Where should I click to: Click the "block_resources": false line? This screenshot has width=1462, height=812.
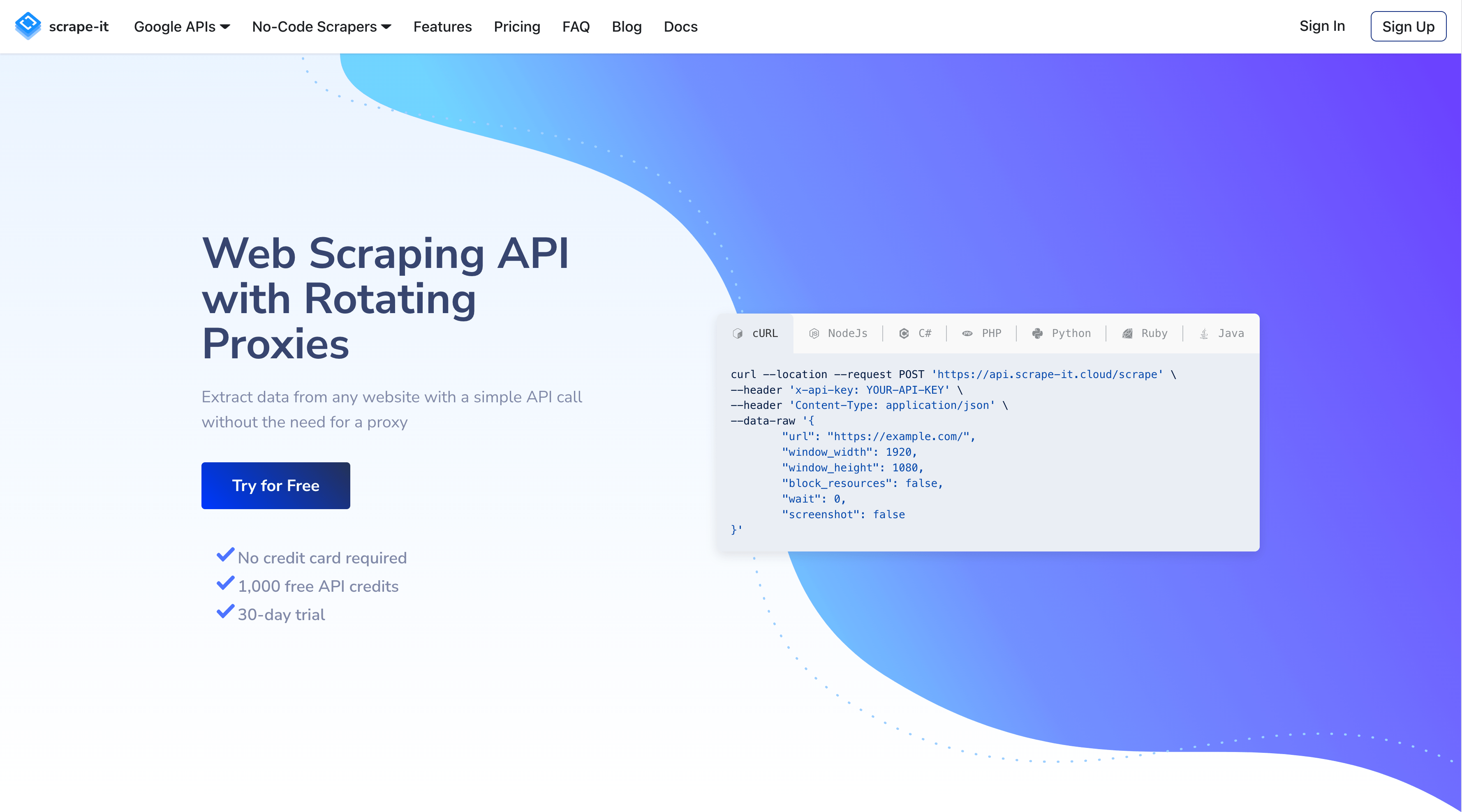[x=862, y=483]
